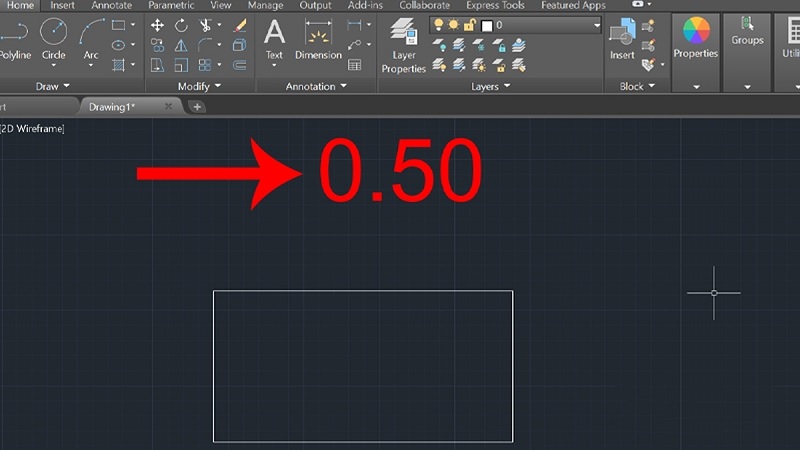The image size is (800, 450).
Task: Toggle layer 0 on/off lightbulb
Action: (x=438, y=25)
